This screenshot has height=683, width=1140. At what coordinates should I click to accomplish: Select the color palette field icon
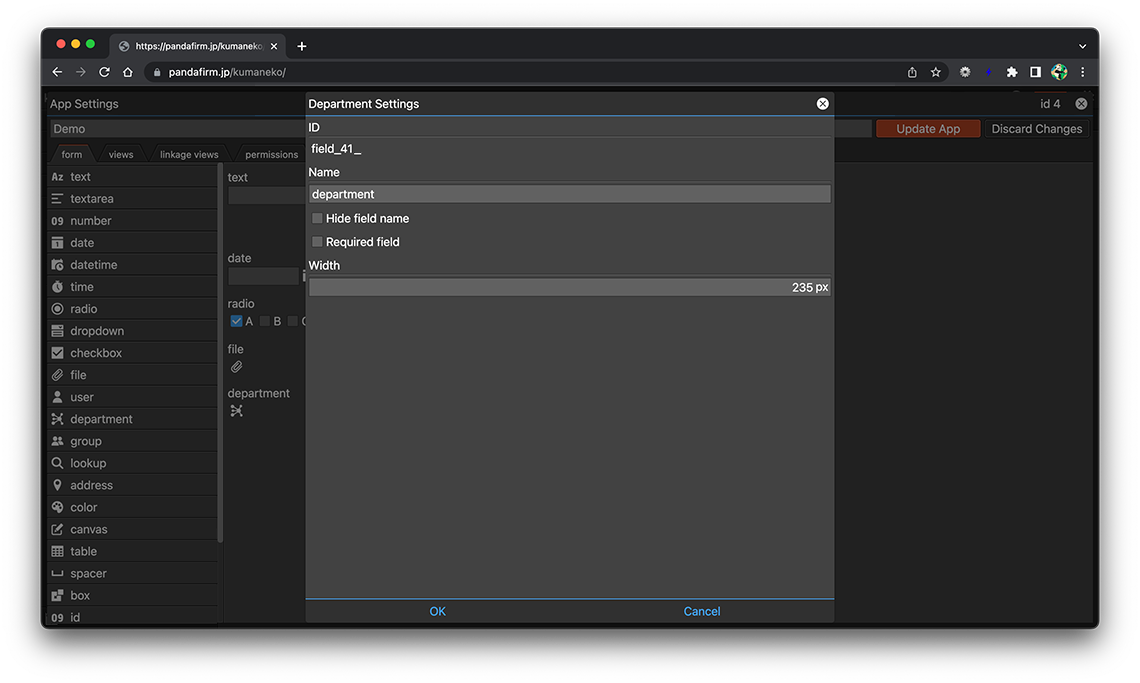(x=57, y=507)
